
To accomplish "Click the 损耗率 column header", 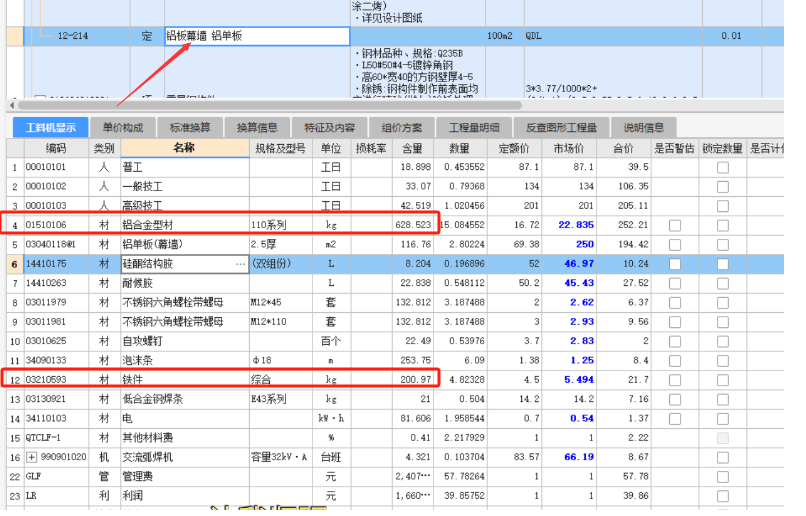I will coord(371,148).
